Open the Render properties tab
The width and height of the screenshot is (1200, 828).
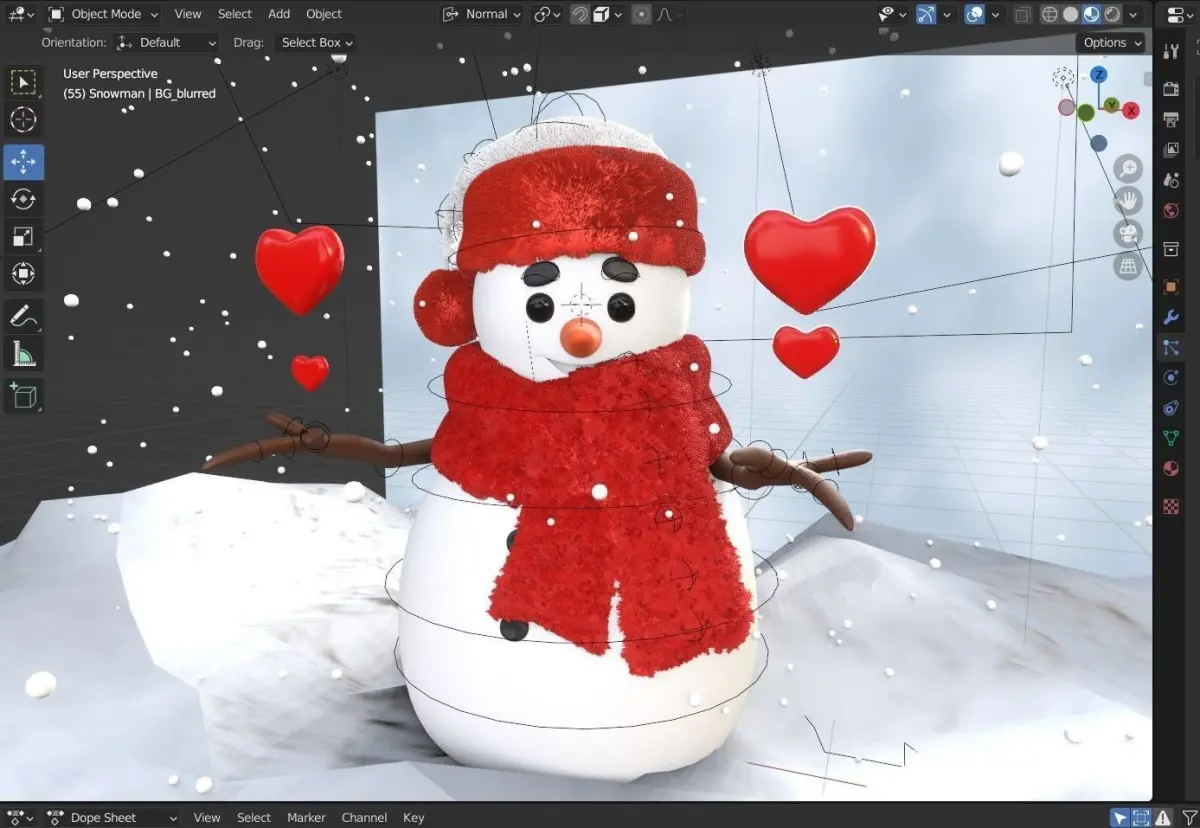1171,89
